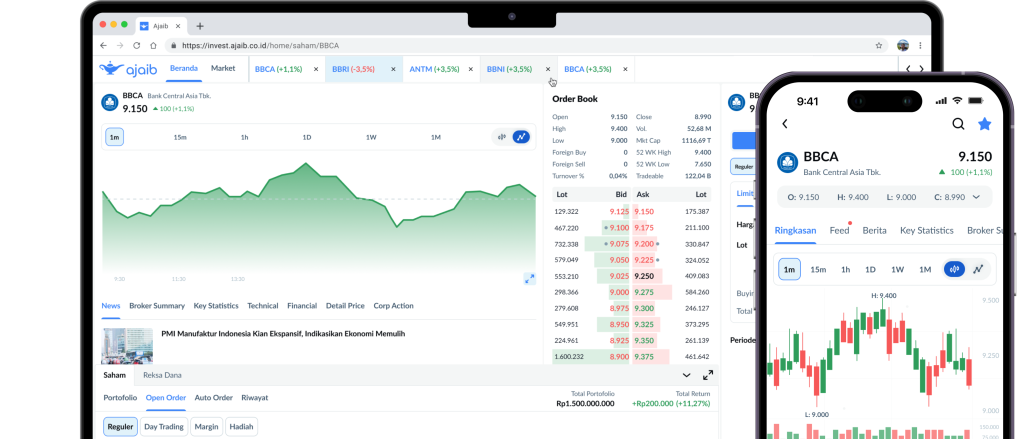Switch desktop chart to candlestick view

point(503,137)
